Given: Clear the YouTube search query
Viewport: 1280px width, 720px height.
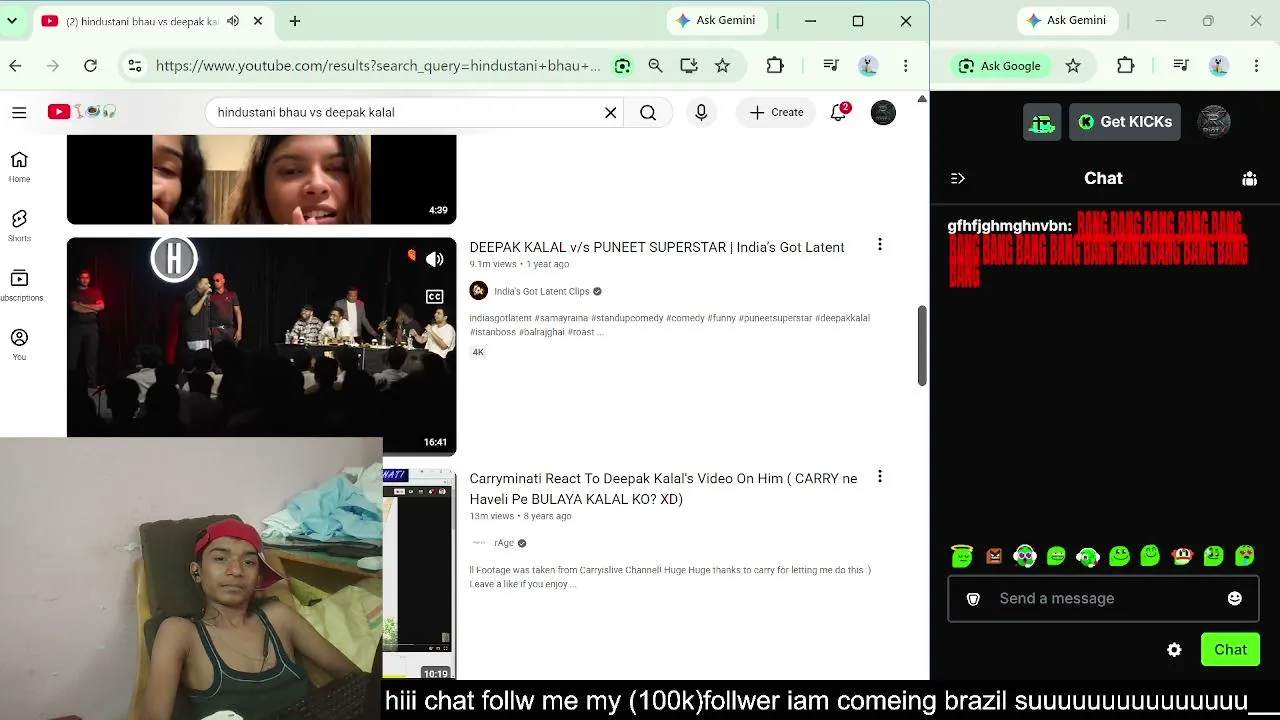Looking at the screenshot, I should click(x=611, y=112).
